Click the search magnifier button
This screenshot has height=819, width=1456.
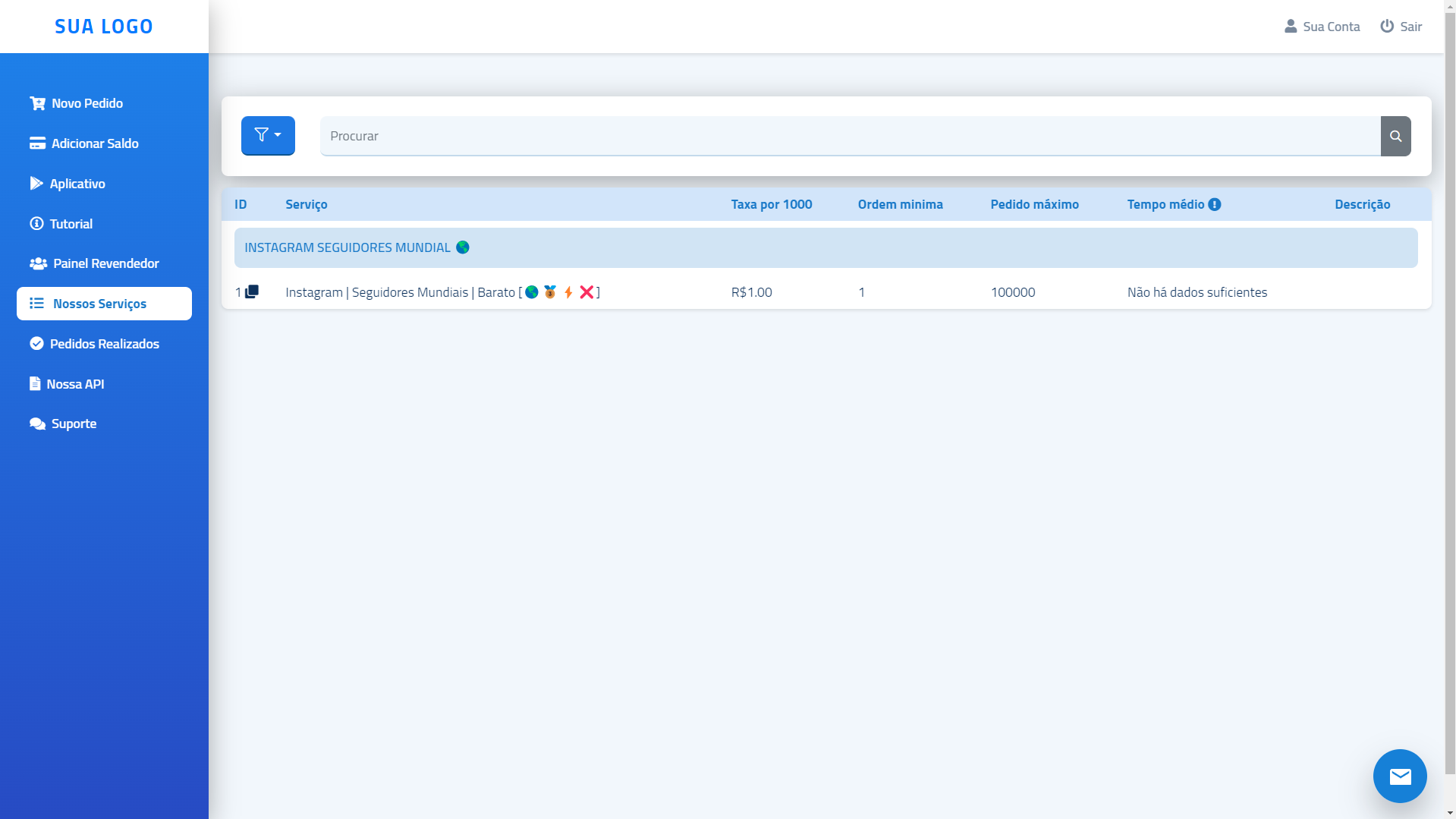(1395, 136)
